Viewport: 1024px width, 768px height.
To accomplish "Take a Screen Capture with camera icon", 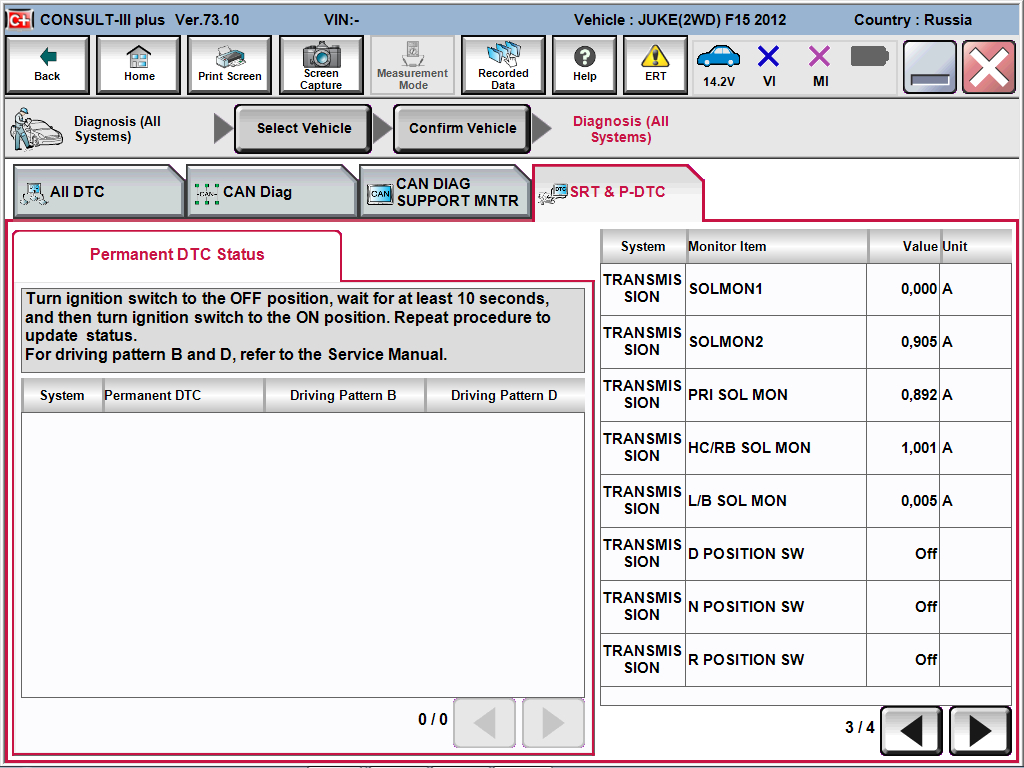I will pos(321,66).
